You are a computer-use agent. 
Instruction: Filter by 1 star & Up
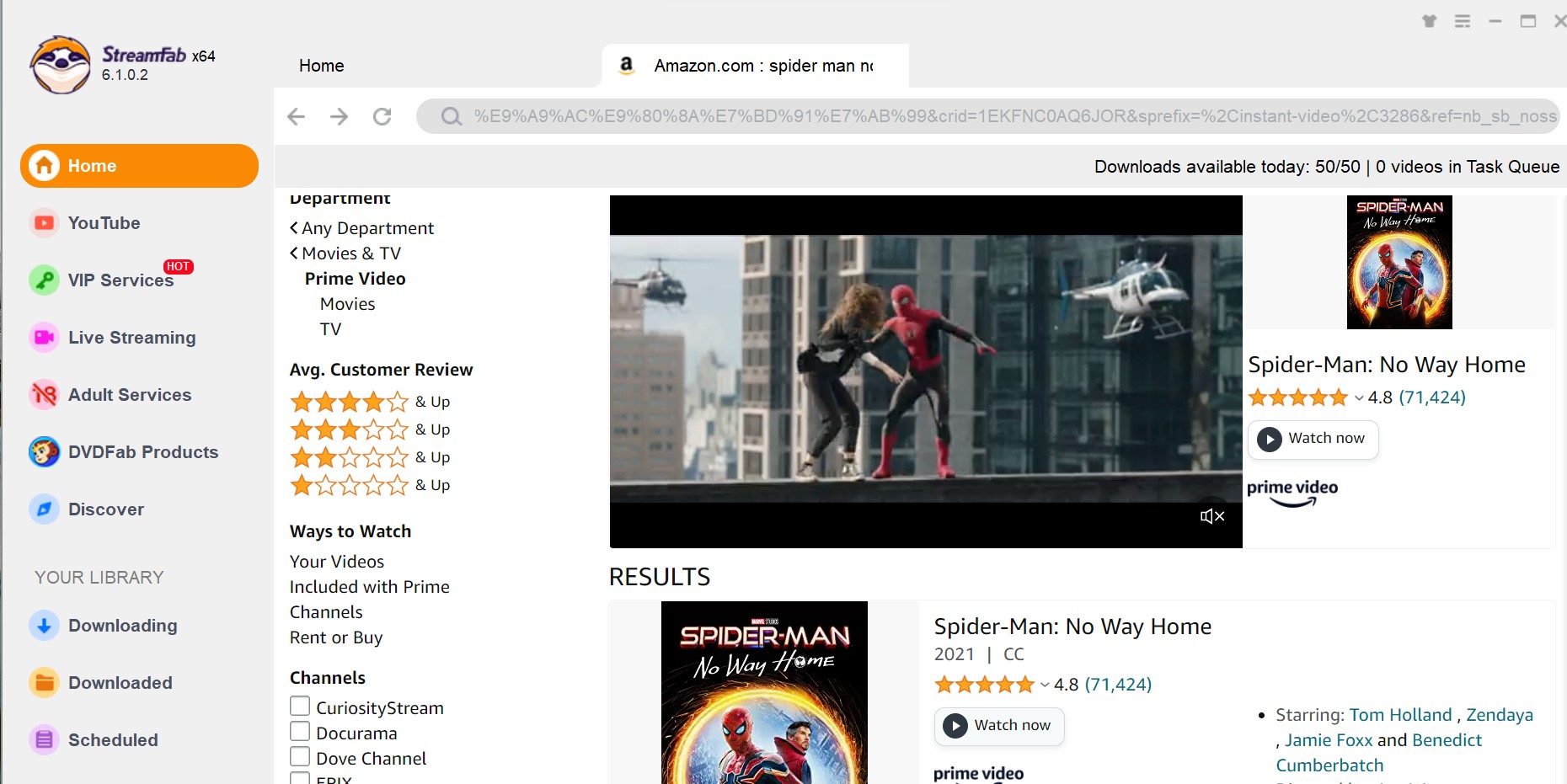370,485
